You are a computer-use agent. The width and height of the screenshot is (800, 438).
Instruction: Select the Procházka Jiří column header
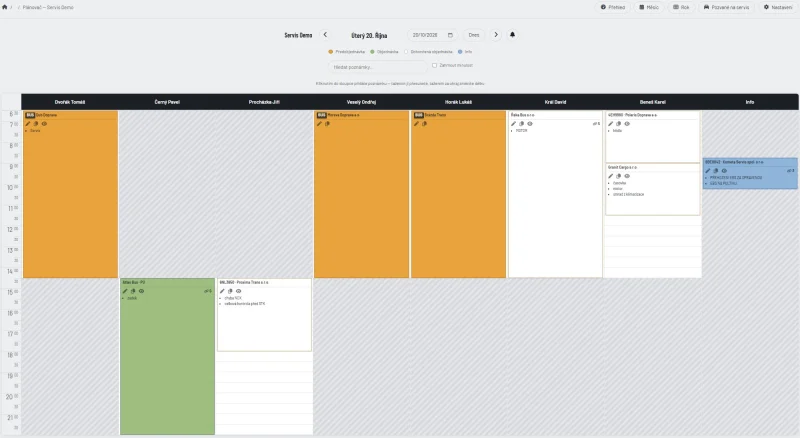264,102
